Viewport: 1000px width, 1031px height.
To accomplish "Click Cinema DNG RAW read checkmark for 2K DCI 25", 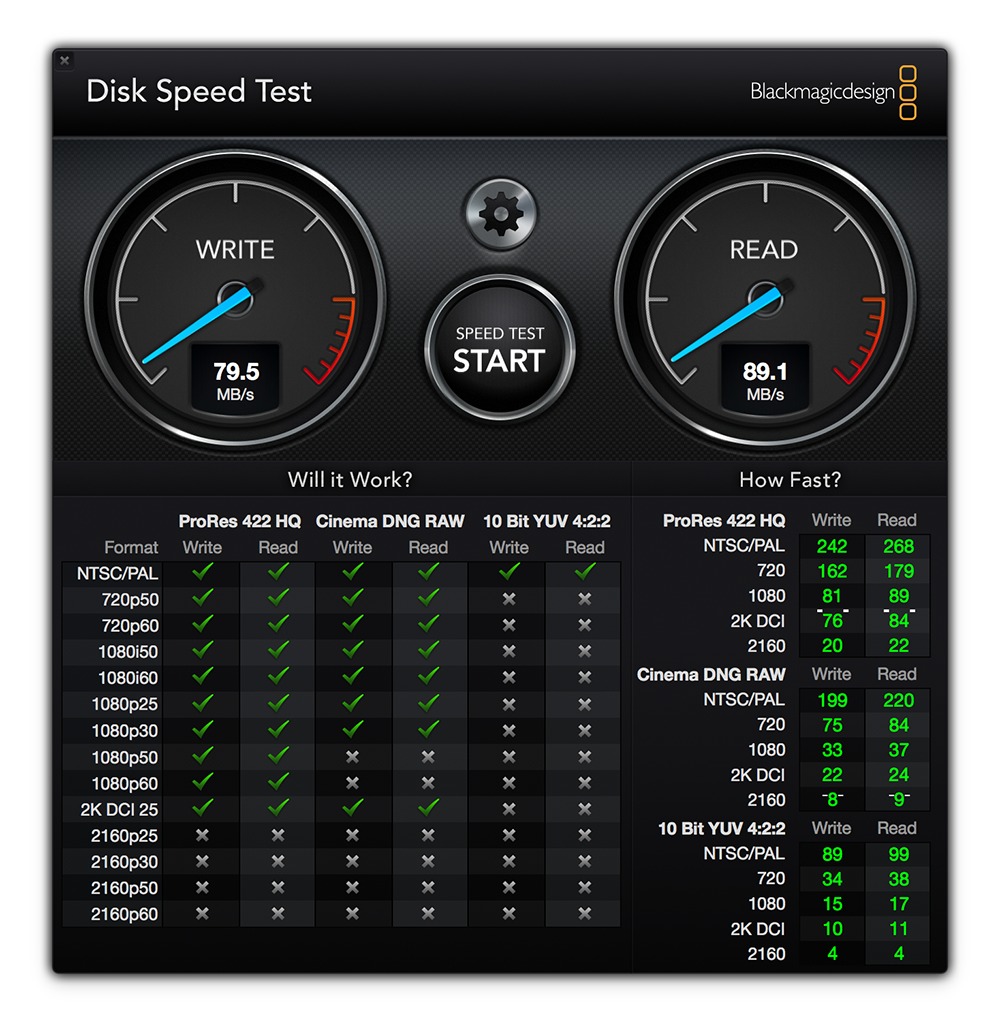I will (x=428, y=807).
